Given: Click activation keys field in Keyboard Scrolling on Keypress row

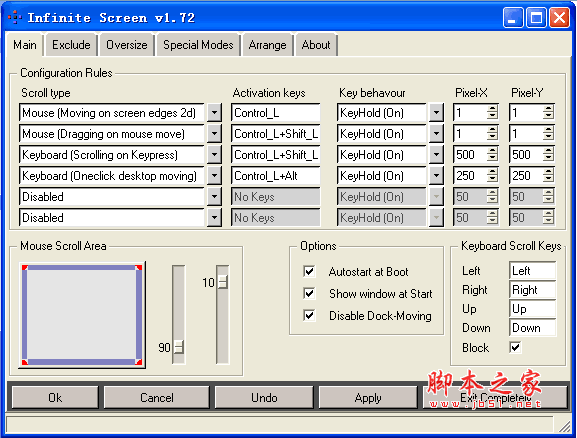Looking at the screenshot, I should pyautogui.click(x=276, y=155).
